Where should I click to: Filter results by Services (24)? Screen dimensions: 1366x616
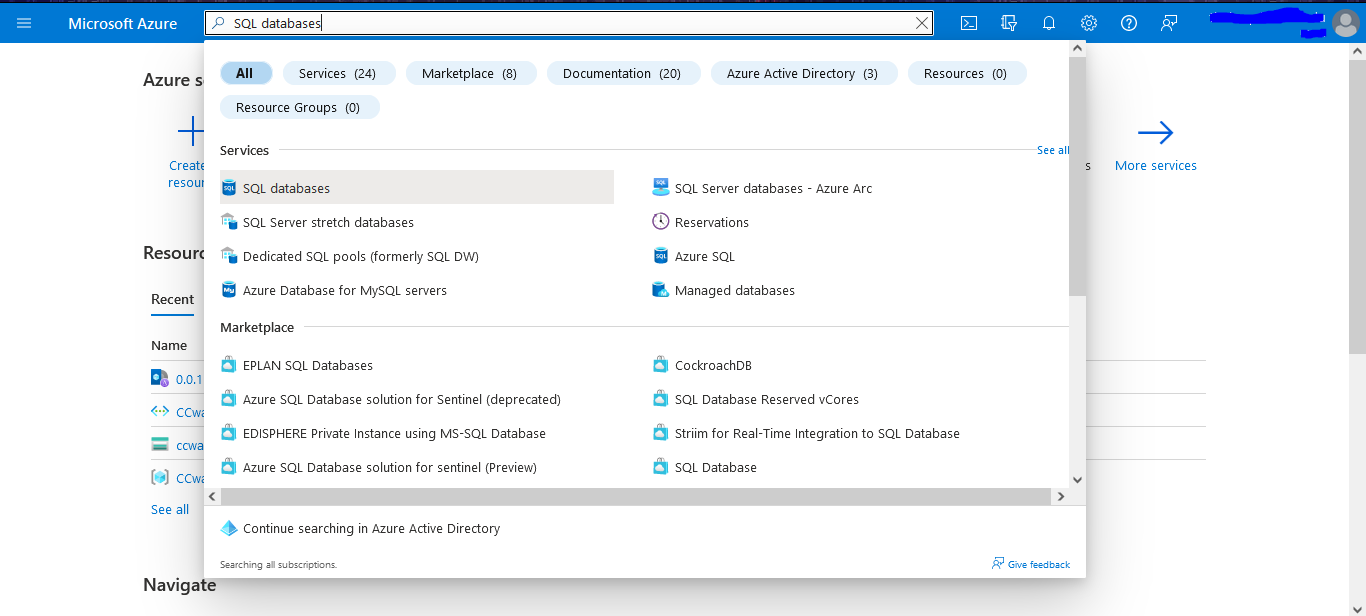(x=339, y=73)
